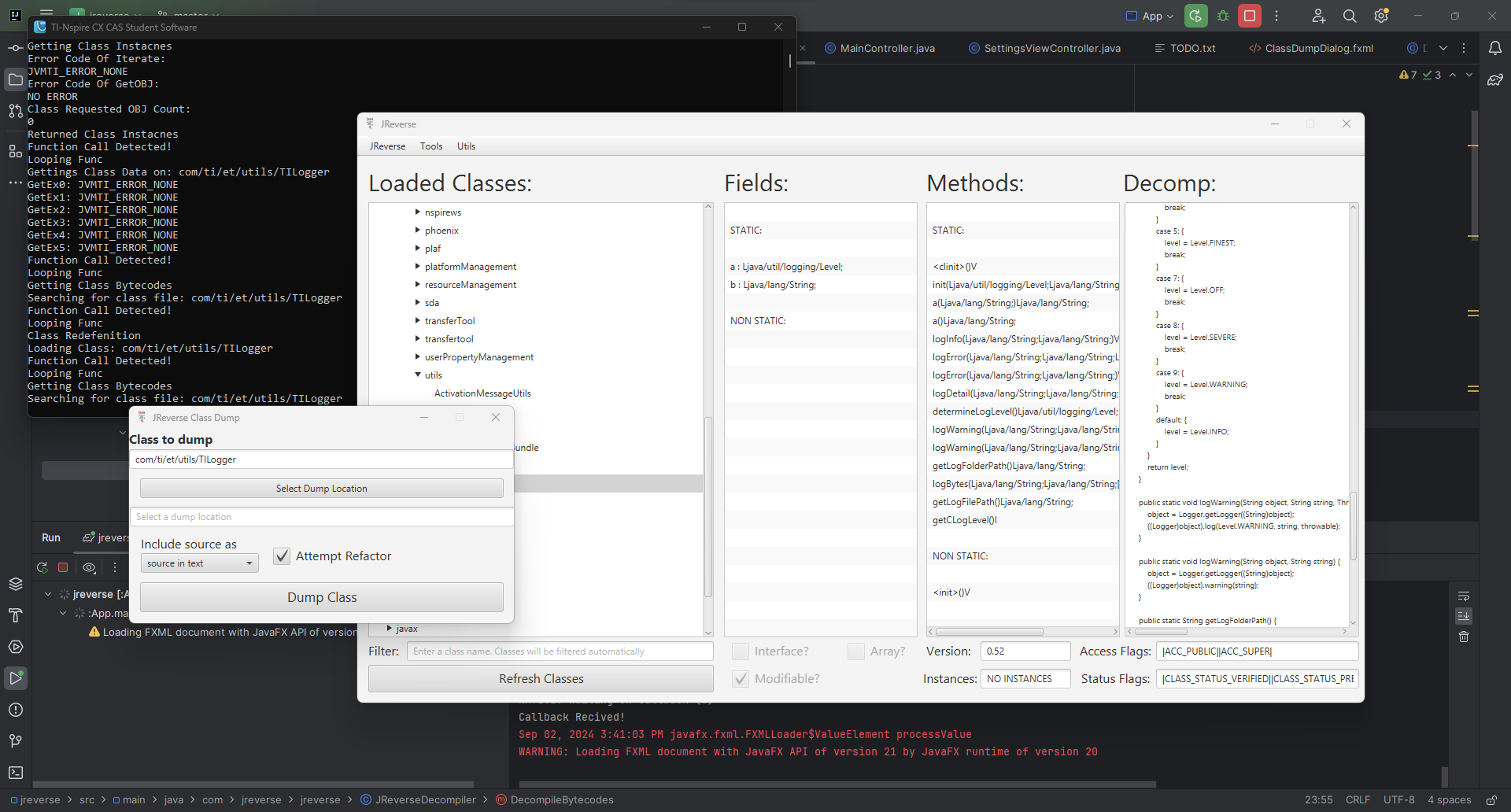Screen dimensions: 1511x812
Task: Collapse the utils package node
Action: pyautogui.click(x=418, y=375)
